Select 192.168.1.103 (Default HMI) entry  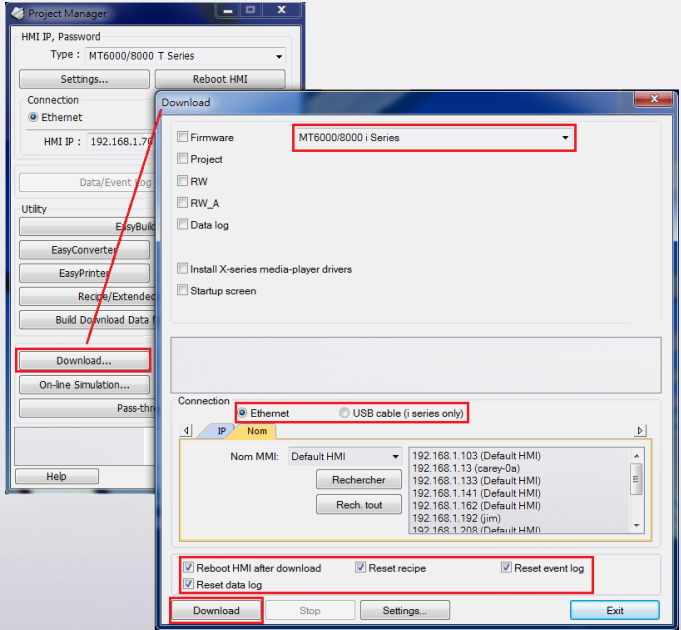tap(476, 456)
